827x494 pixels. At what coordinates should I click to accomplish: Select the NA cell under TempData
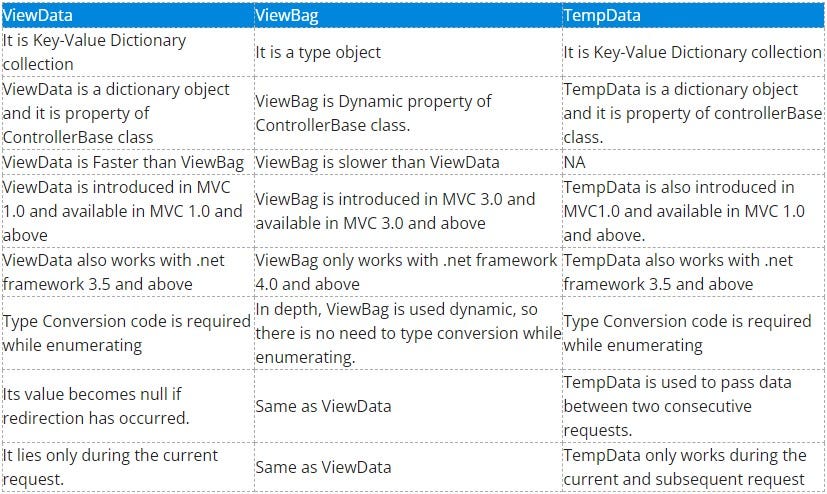(x=693, y=162)
